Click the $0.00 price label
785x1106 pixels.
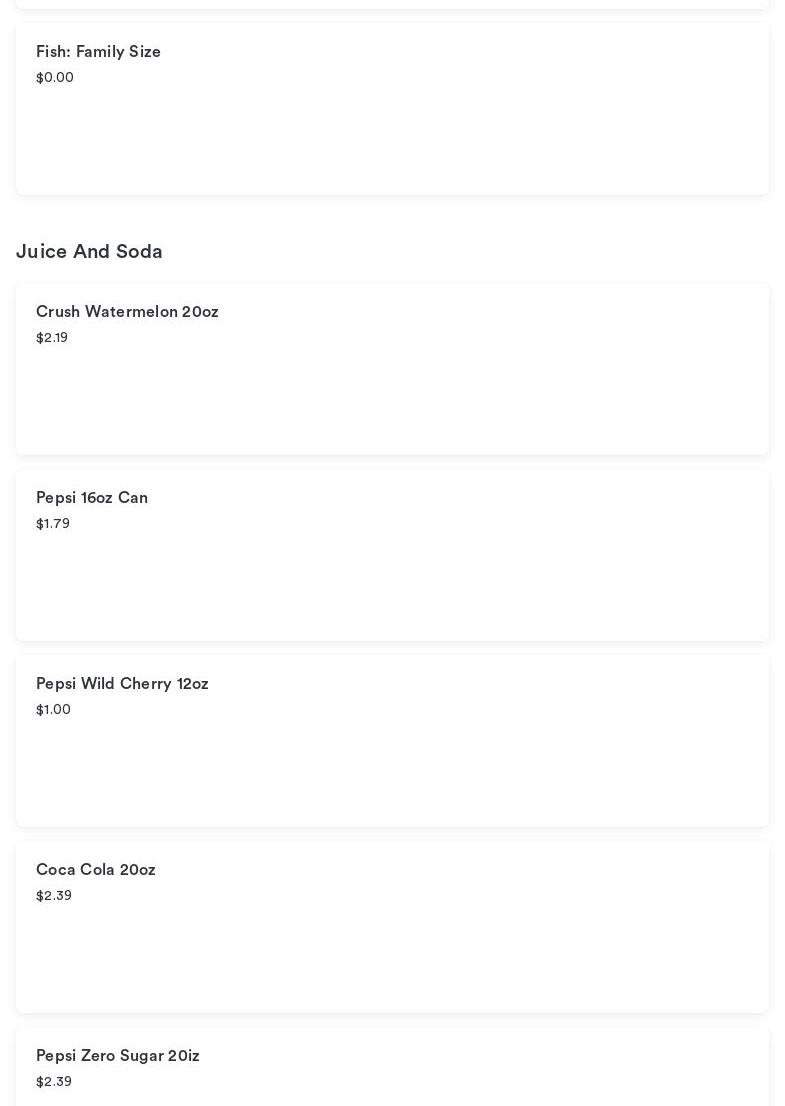(x=55, y=78)
